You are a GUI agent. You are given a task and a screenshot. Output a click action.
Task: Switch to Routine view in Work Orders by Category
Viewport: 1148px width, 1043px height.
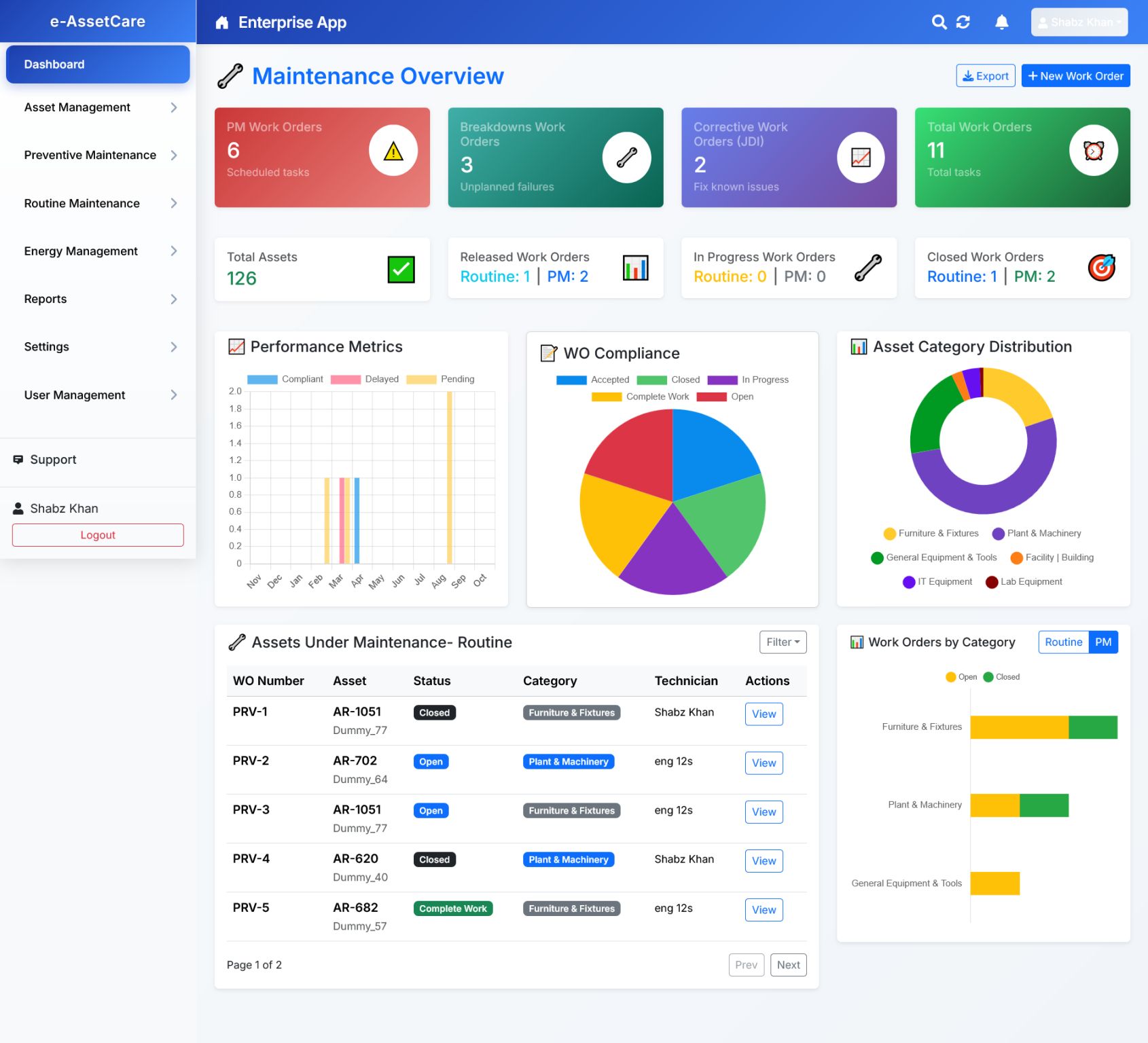(1062, 642)
